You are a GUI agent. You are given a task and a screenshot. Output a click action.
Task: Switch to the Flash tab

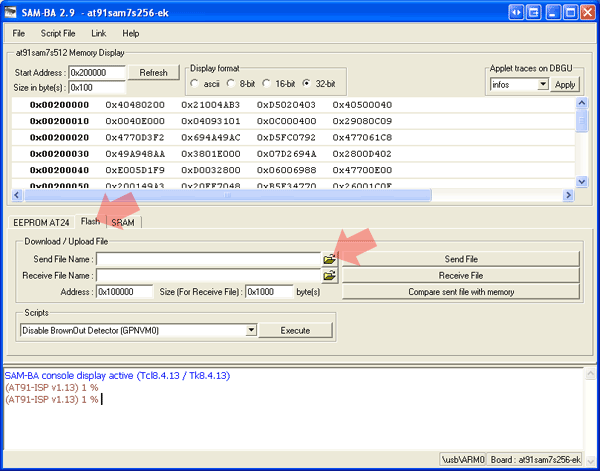[x=90, y=221]
